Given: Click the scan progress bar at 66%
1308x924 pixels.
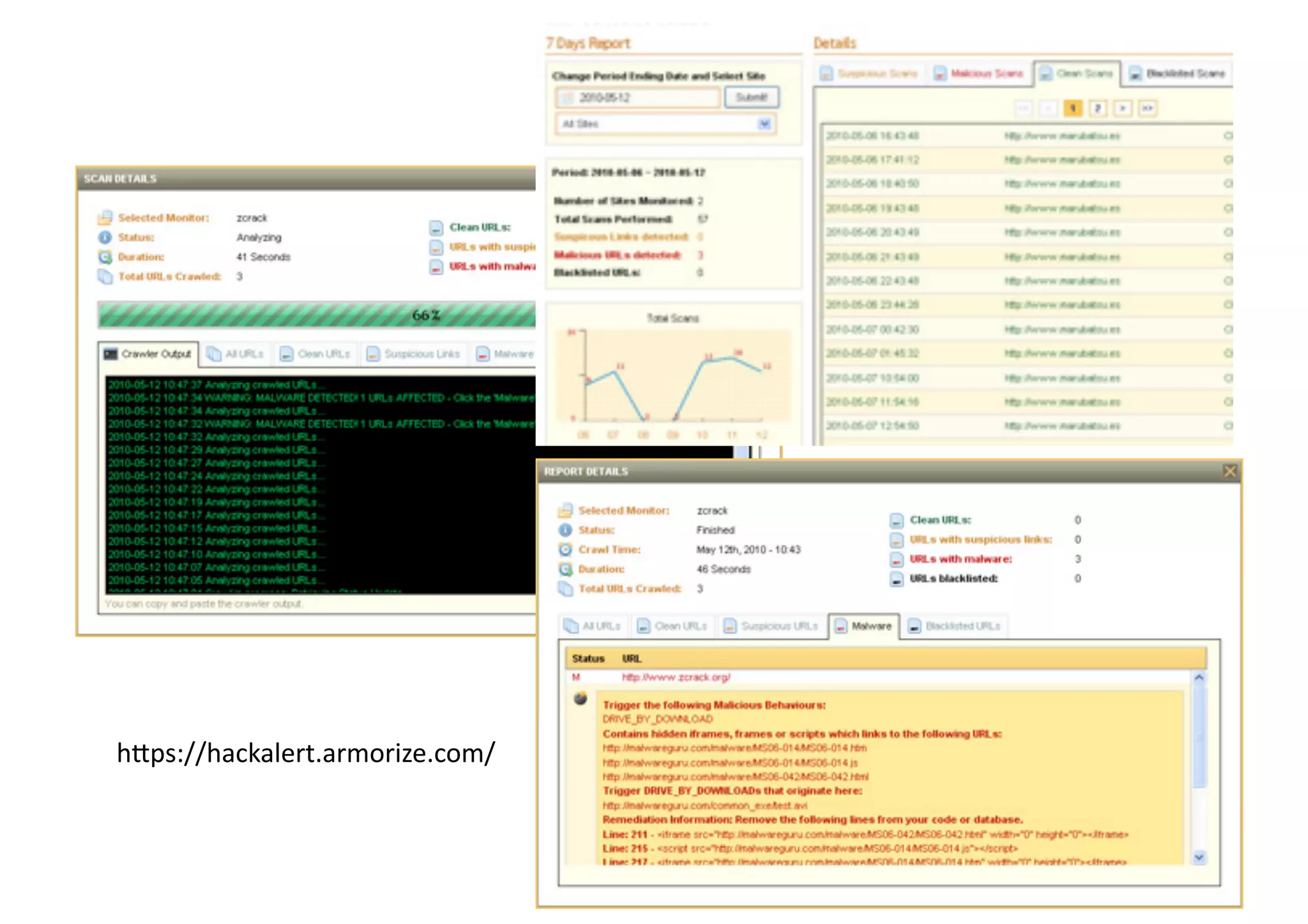Looking at the screenshot, I should (x=317, y=315).
